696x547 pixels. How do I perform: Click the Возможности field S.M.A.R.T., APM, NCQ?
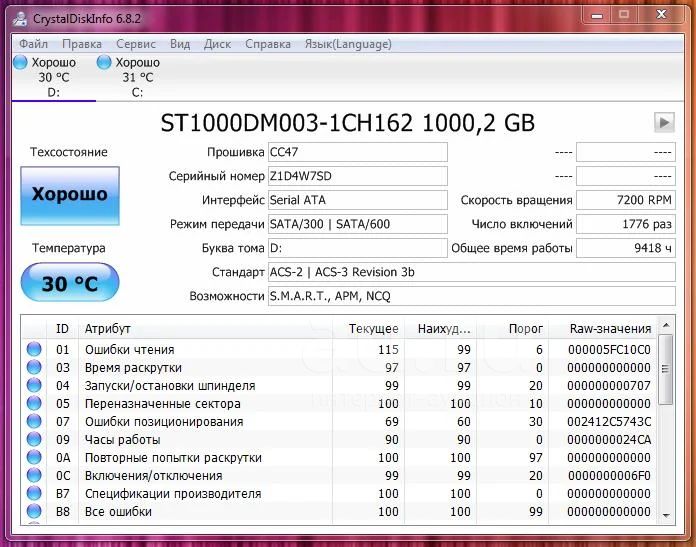(x=471, y=296)
